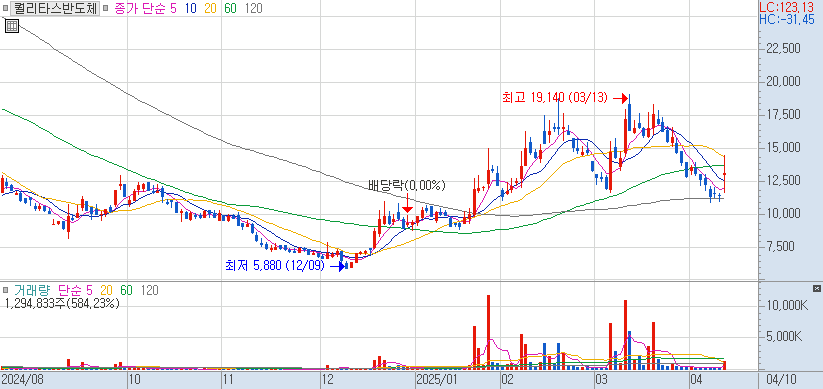Select the green 60-period volume average
This screenshot has height=389, width=823.
pyautogui.click(x=126, y=290)
